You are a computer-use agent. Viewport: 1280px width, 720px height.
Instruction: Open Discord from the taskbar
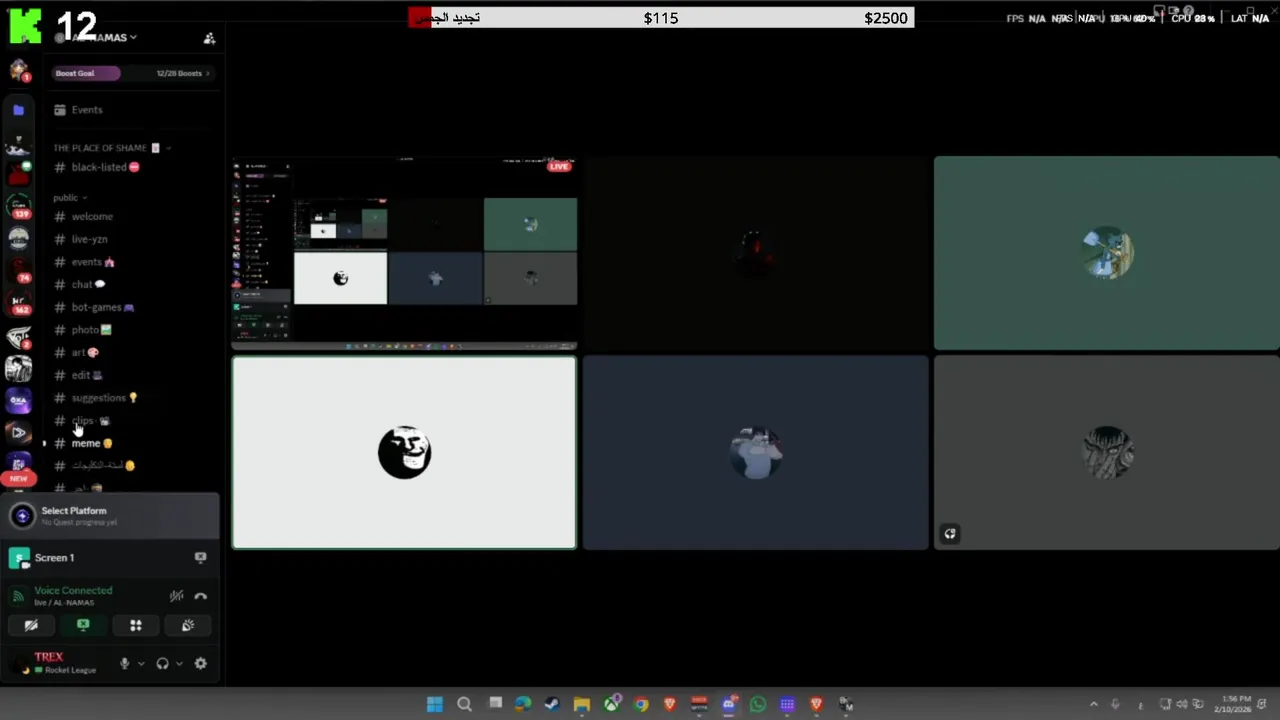coord(728,705)
